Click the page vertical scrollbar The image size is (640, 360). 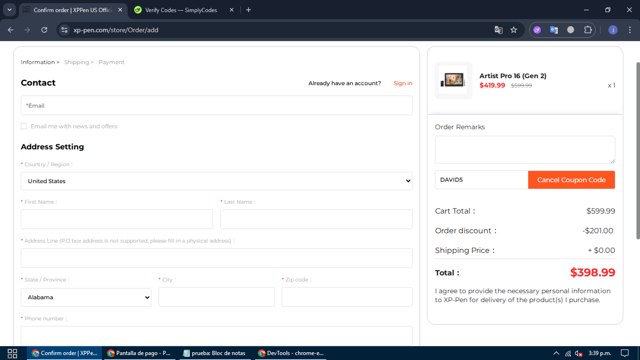(638, 150)
